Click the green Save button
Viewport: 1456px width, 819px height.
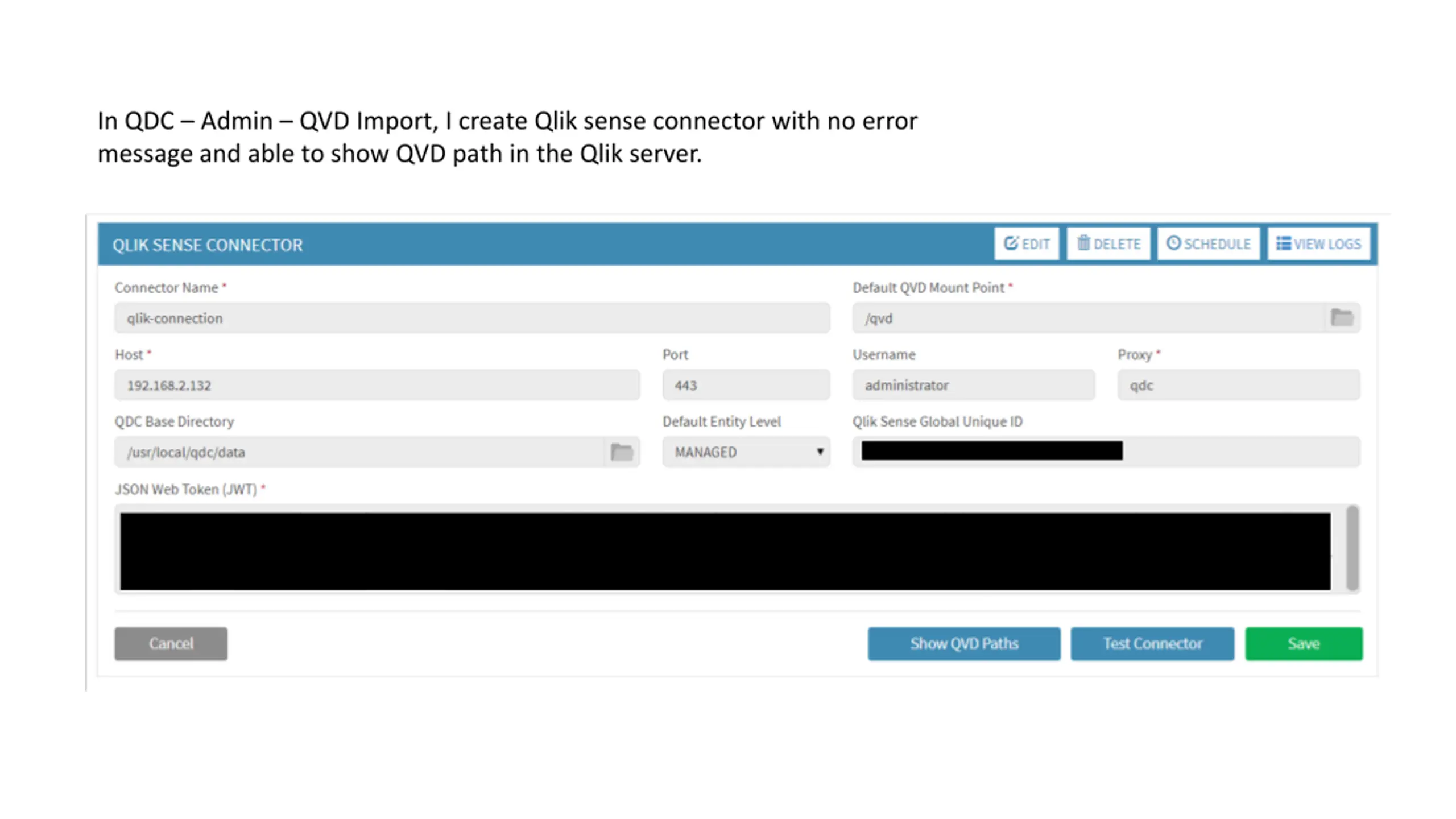pos(1304,643)
